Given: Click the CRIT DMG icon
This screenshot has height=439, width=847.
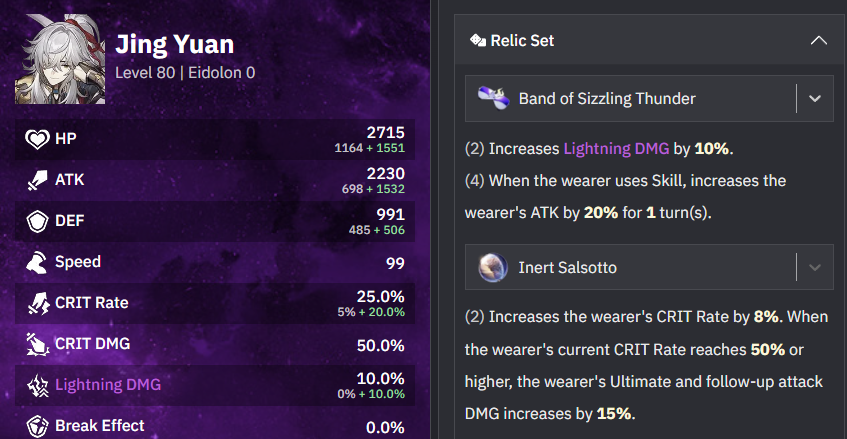Looking at the screenshot, I should pyautogui.click(x=37, y=344).
